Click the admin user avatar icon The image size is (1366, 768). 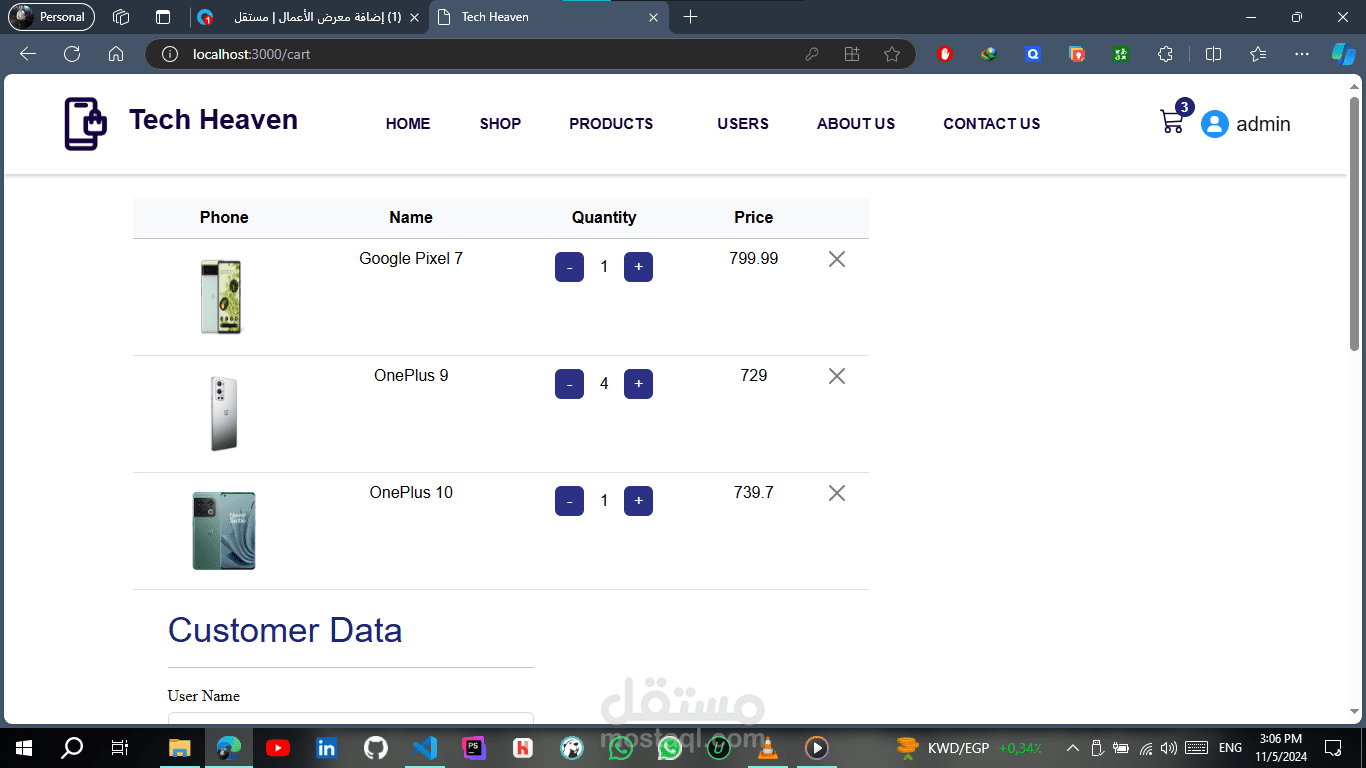coord(1214,124)
